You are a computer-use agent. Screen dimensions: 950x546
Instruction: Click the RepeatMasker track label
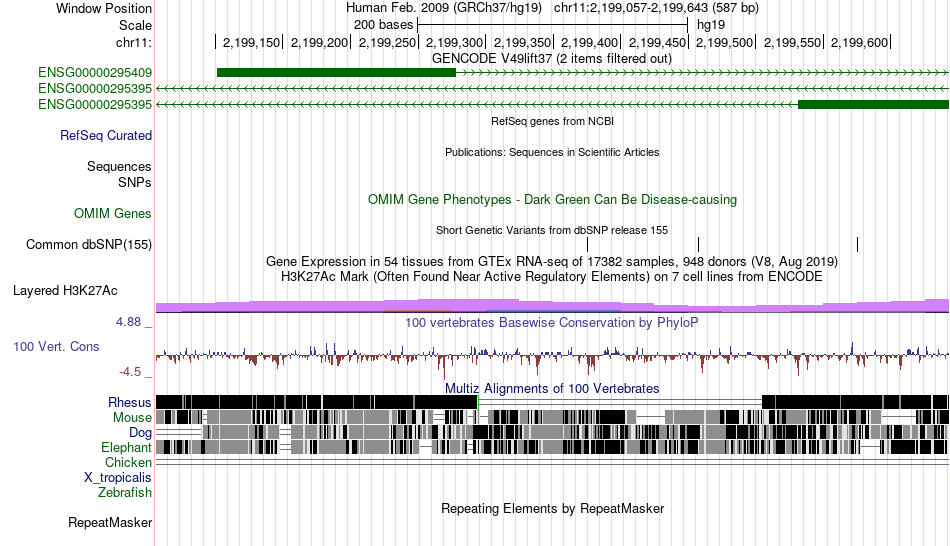coord(110,522)
